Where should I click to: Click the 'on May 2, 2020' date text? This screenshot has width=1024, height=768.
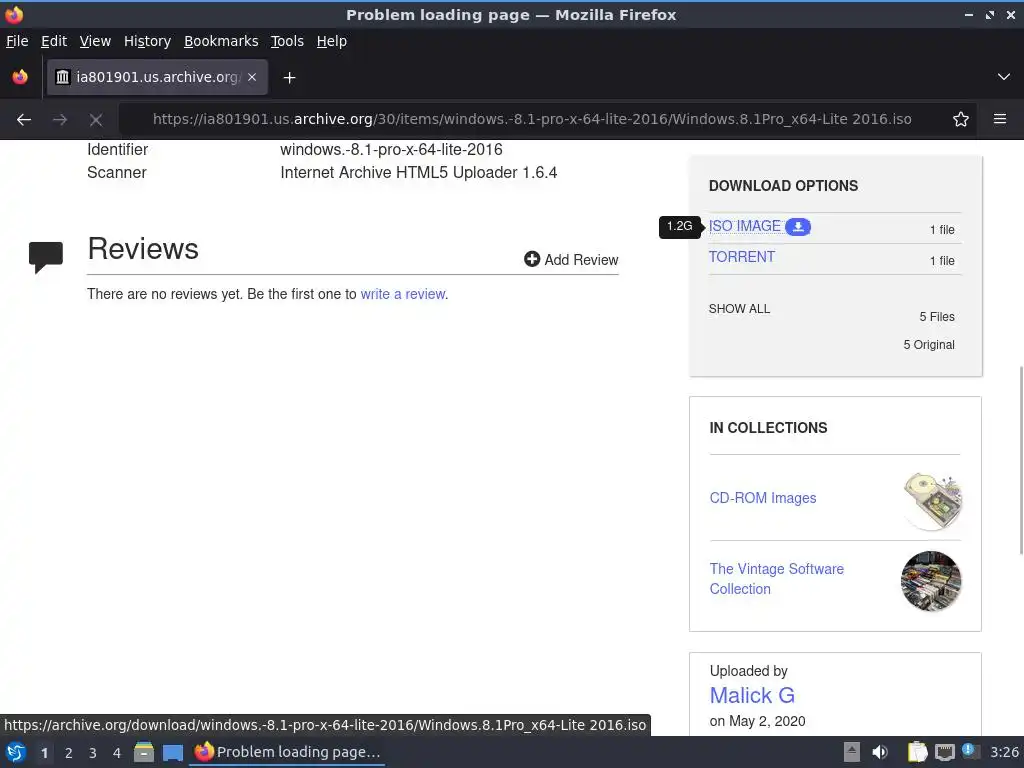click(x=758, y=721)
